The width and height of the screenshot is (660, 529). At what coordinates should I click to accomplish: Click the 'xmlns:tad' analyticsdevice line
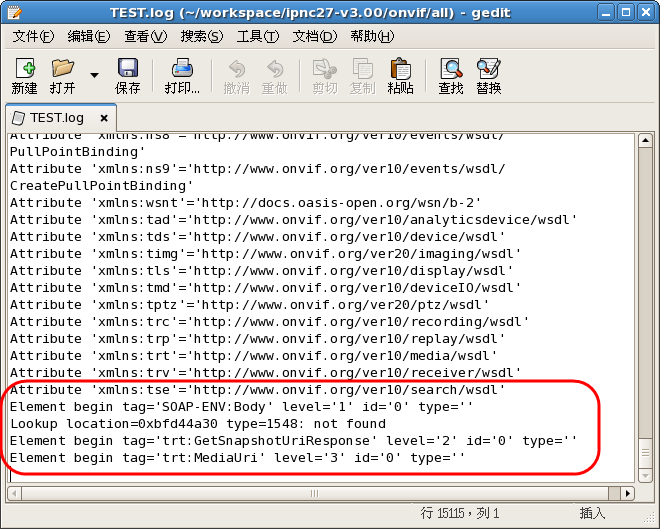coord(293,220)
